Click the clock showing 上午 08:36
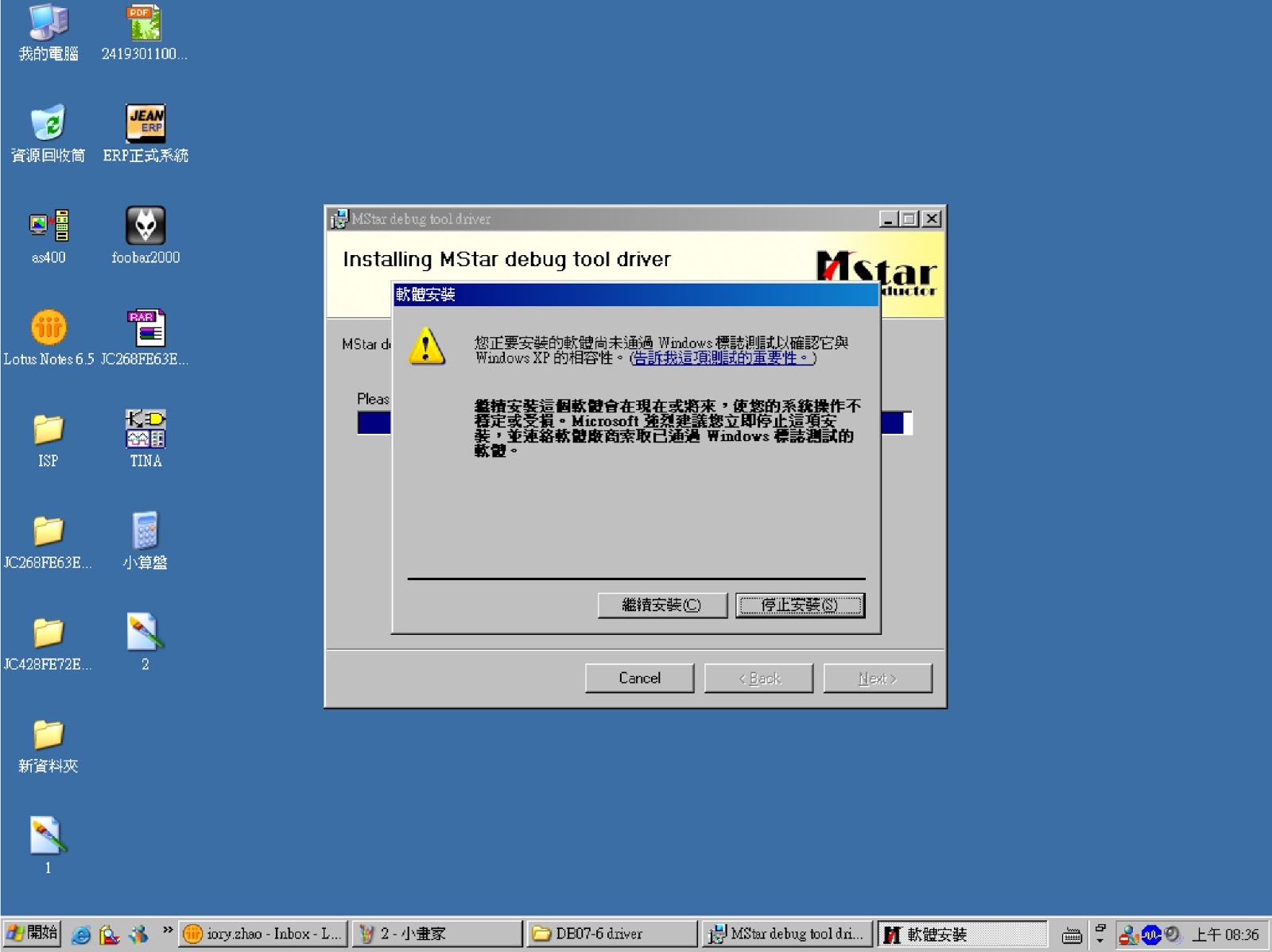1272x952 pixels. (1224, 935)
